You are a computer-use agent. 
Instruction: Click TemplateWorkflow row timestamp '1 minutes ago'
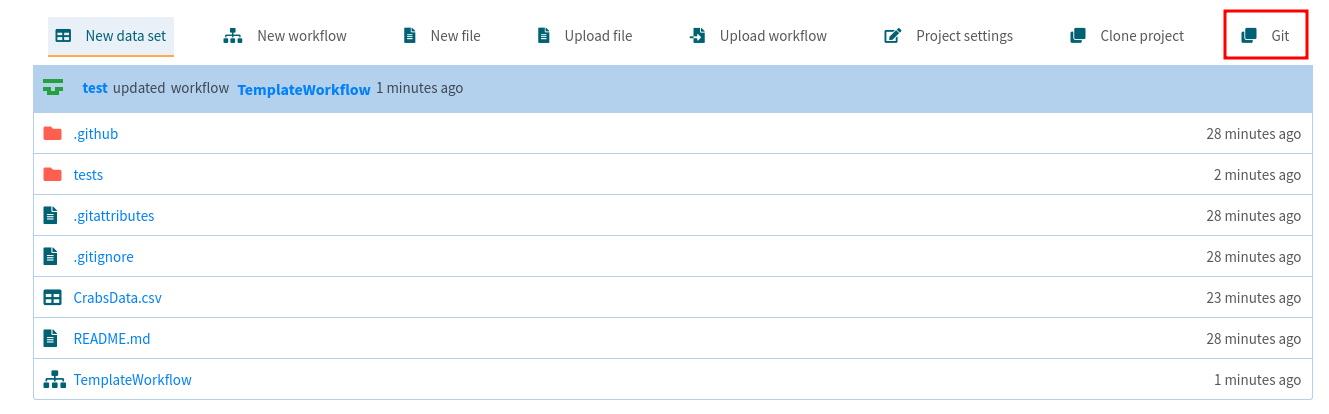1258,380
